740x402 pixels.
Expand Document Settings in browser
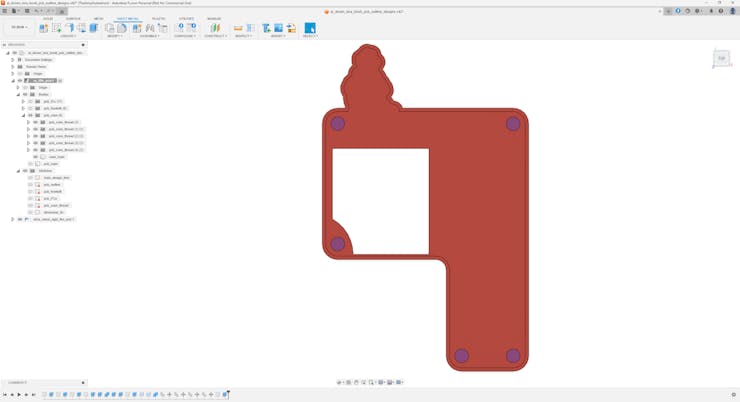13,60
